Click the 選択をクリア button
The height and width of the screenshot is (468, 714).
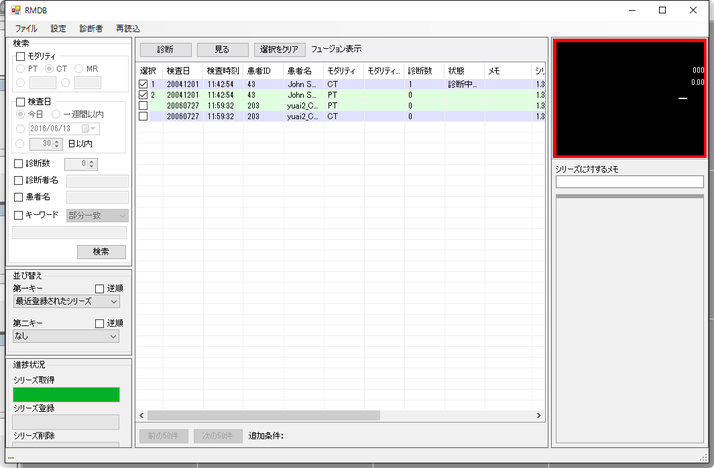pyautogui.click(x=280, y=49)
